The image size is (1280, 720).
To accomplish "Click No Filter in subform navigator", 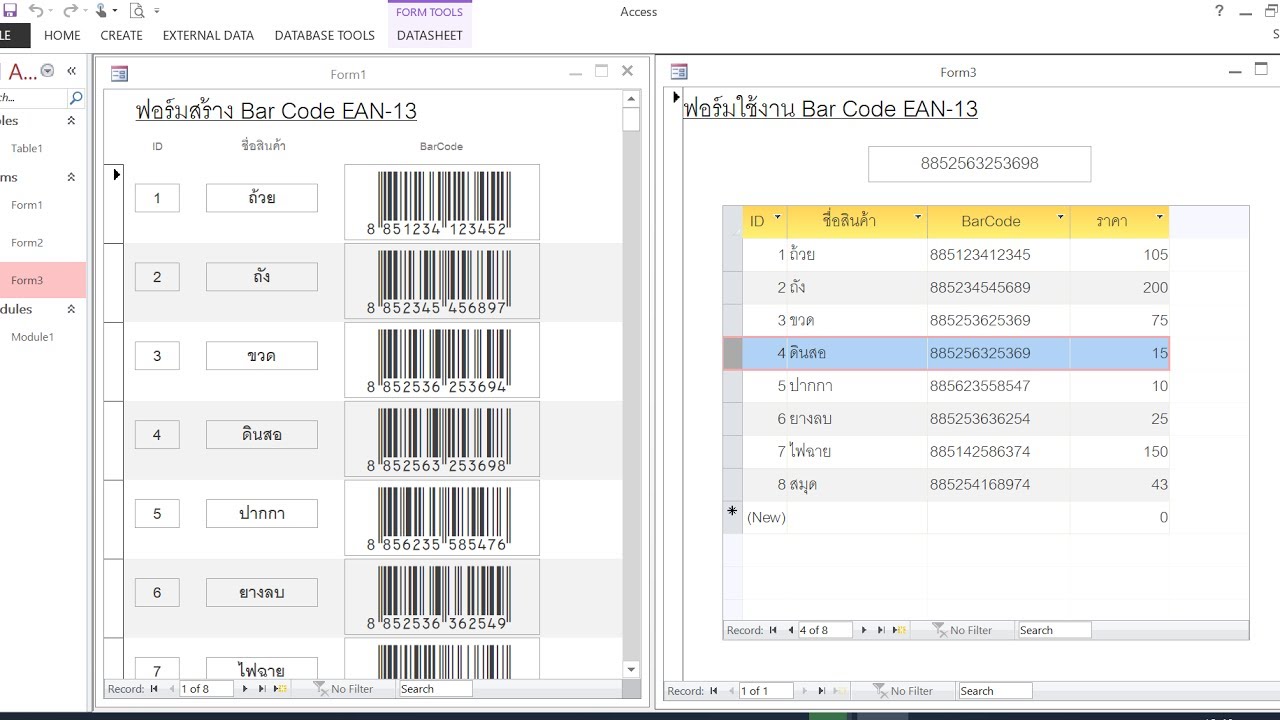I will [963, 630].
